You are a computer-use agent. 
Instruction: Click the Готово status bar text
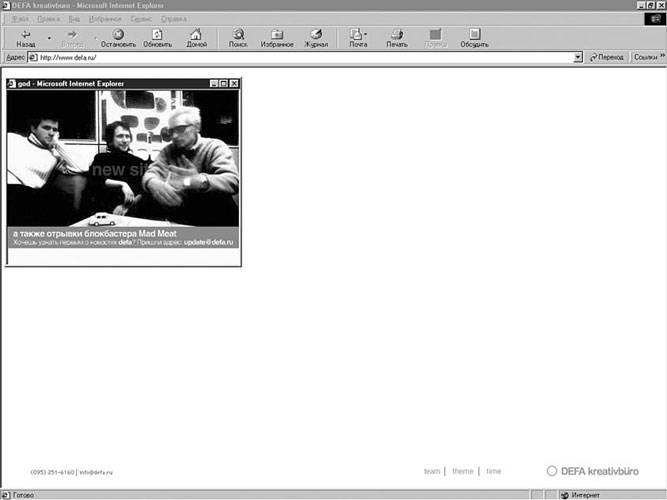tap(23, 495)
